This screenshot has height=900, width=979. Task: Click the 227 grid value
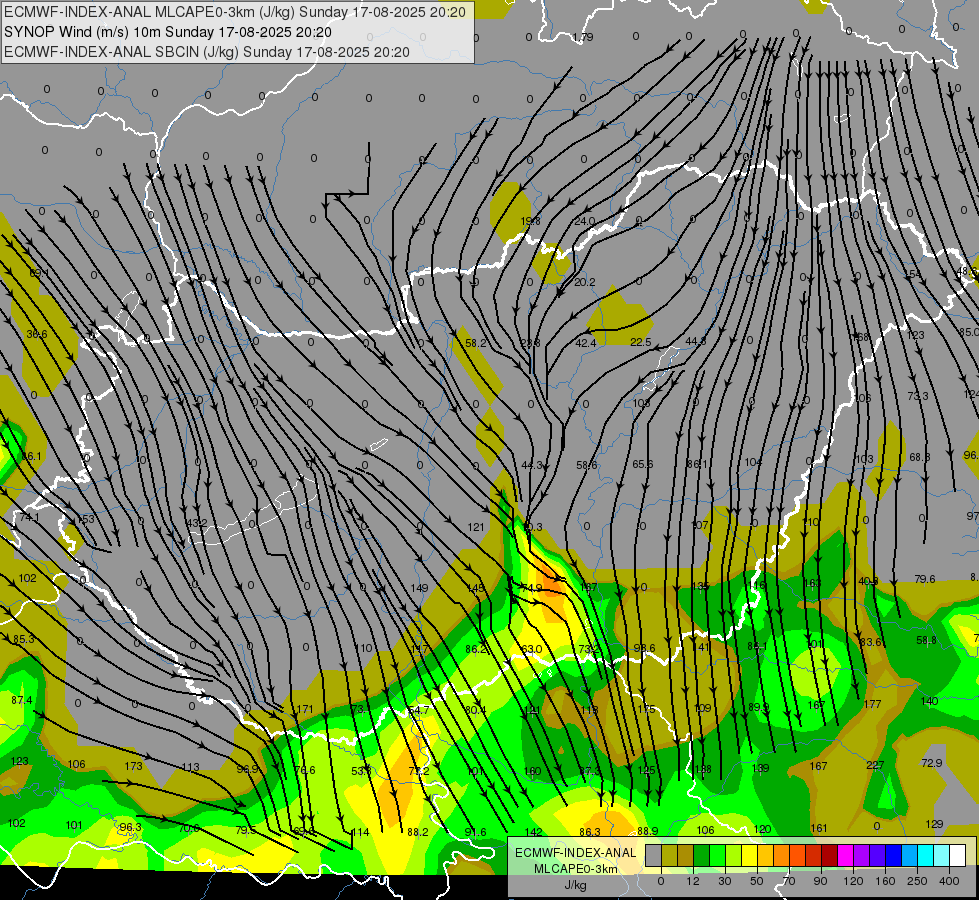pyautogui.click(x=875, y=765)
